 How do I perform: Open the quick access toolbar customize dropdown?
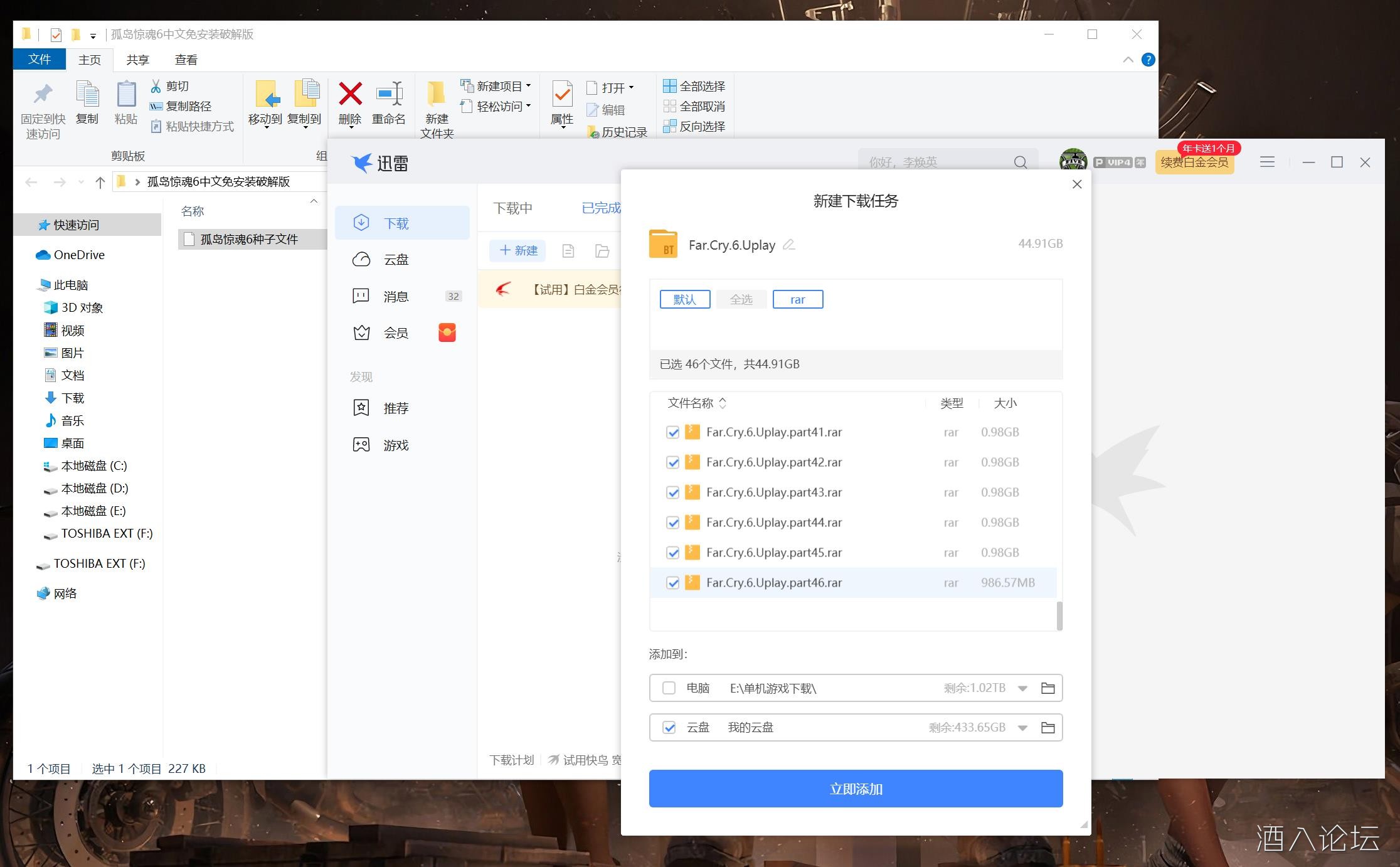pyautogui.click(x=93, y=35)
